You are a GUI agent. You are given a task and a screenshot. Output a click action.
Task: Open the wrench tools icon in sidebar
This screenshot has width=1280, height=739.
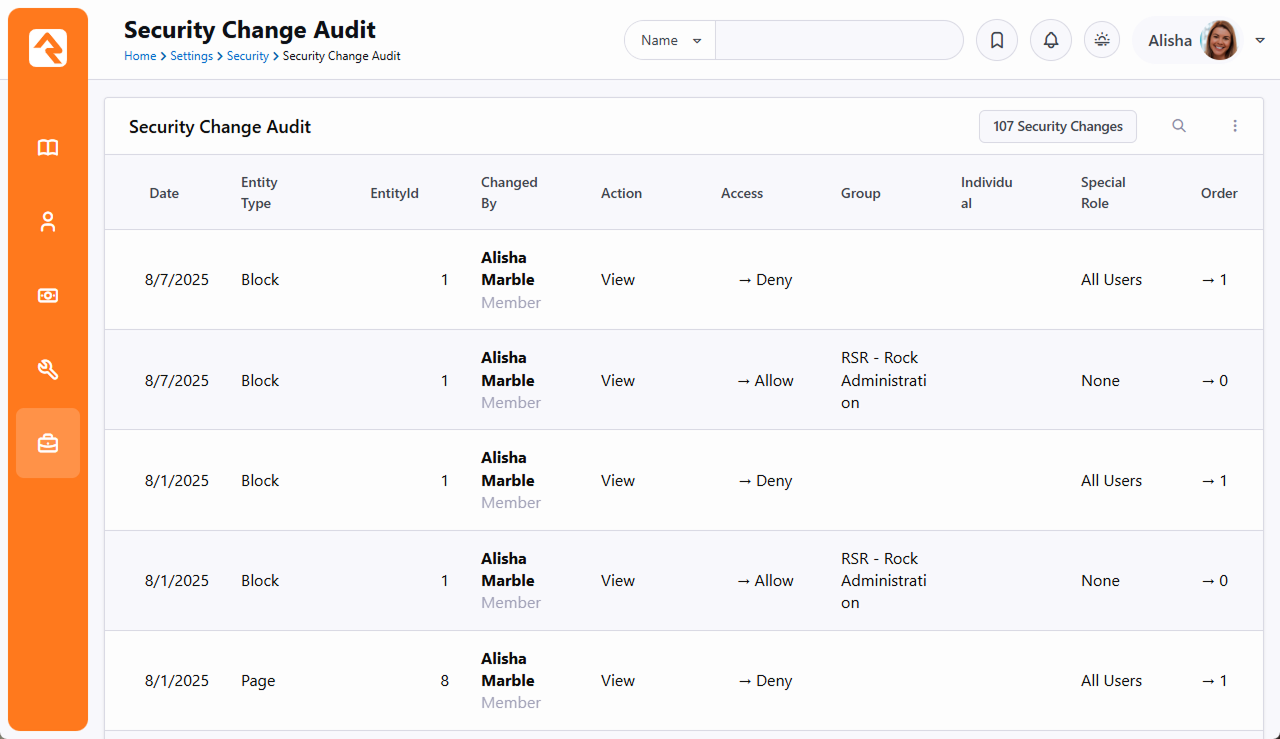tap(48, 370)
